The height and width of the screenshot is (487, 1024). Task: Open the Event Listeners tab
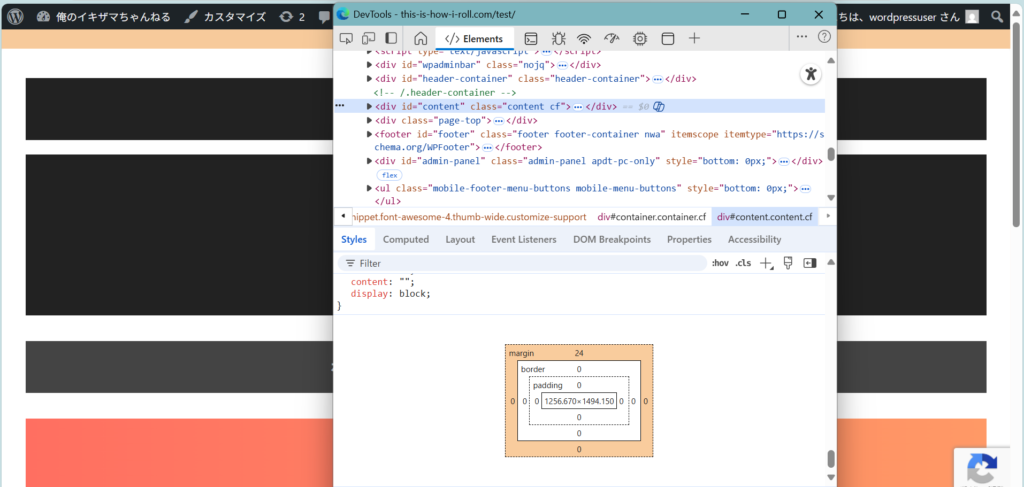pos(524,239)
